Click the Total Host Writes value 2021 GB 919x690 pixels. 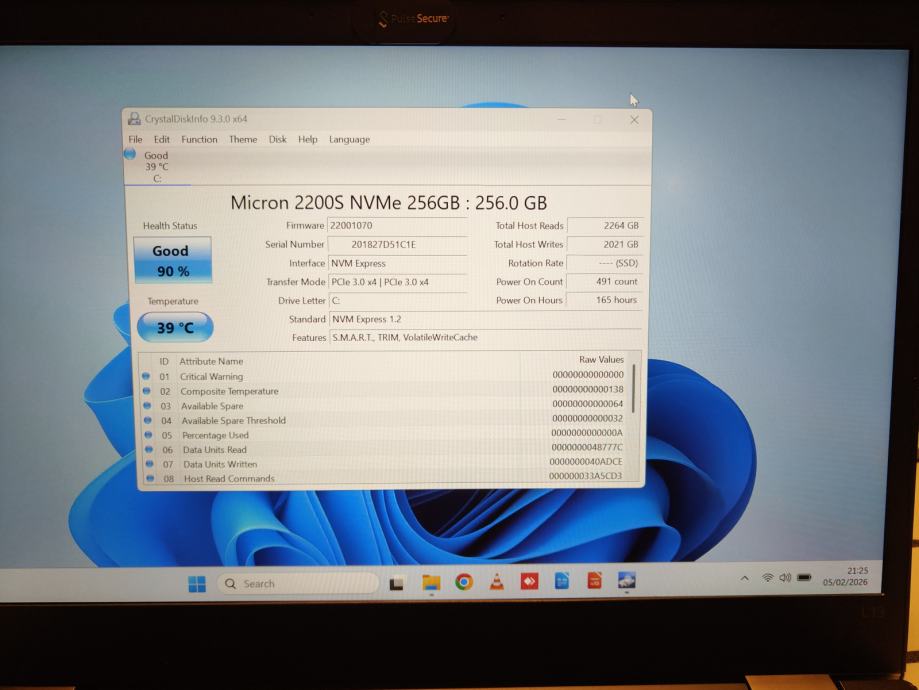coord(604,244)
